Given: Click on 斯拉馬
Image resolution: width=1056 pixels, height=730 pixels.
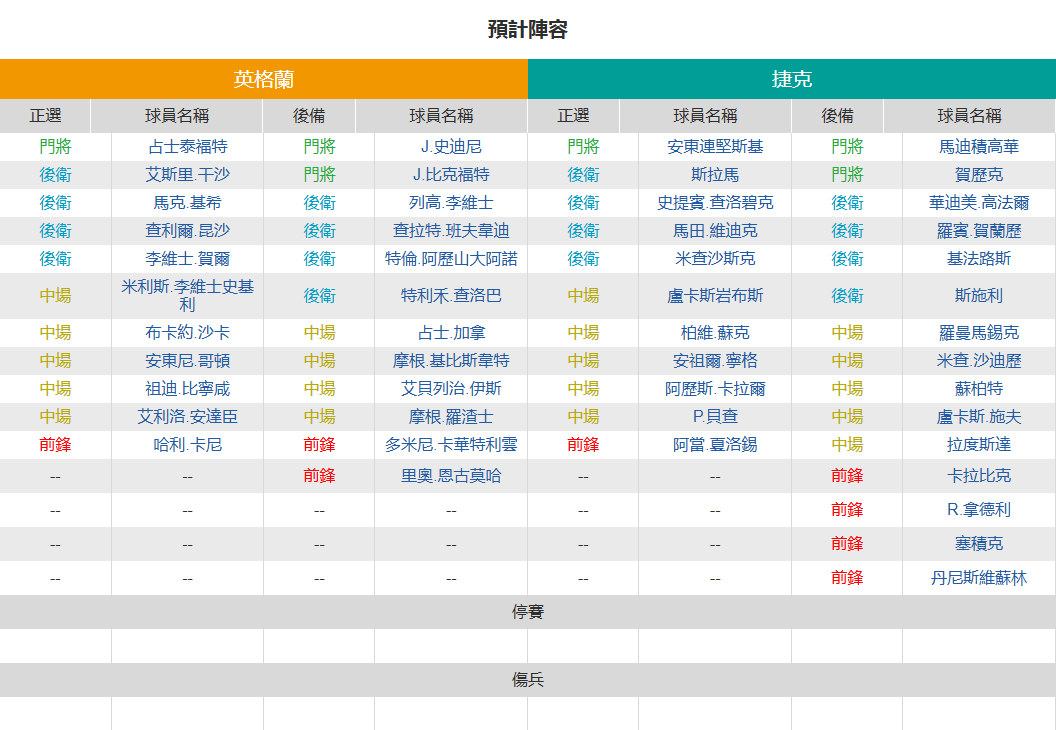Looking at the screenshot, I should pos(715,175).
